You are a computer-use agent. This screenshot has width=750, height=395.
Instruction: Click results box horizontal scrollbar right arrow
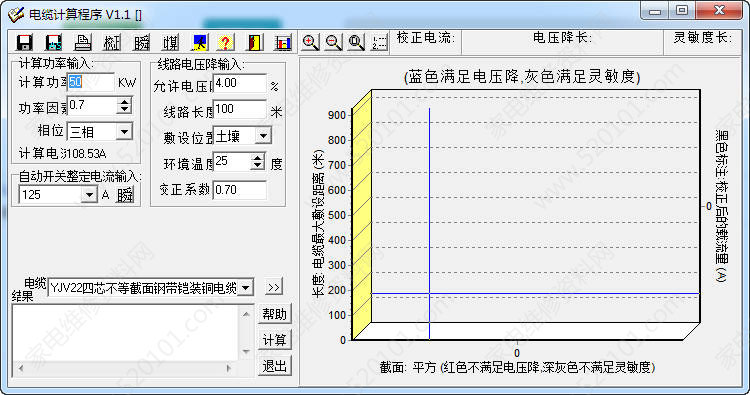pos(229,368)
